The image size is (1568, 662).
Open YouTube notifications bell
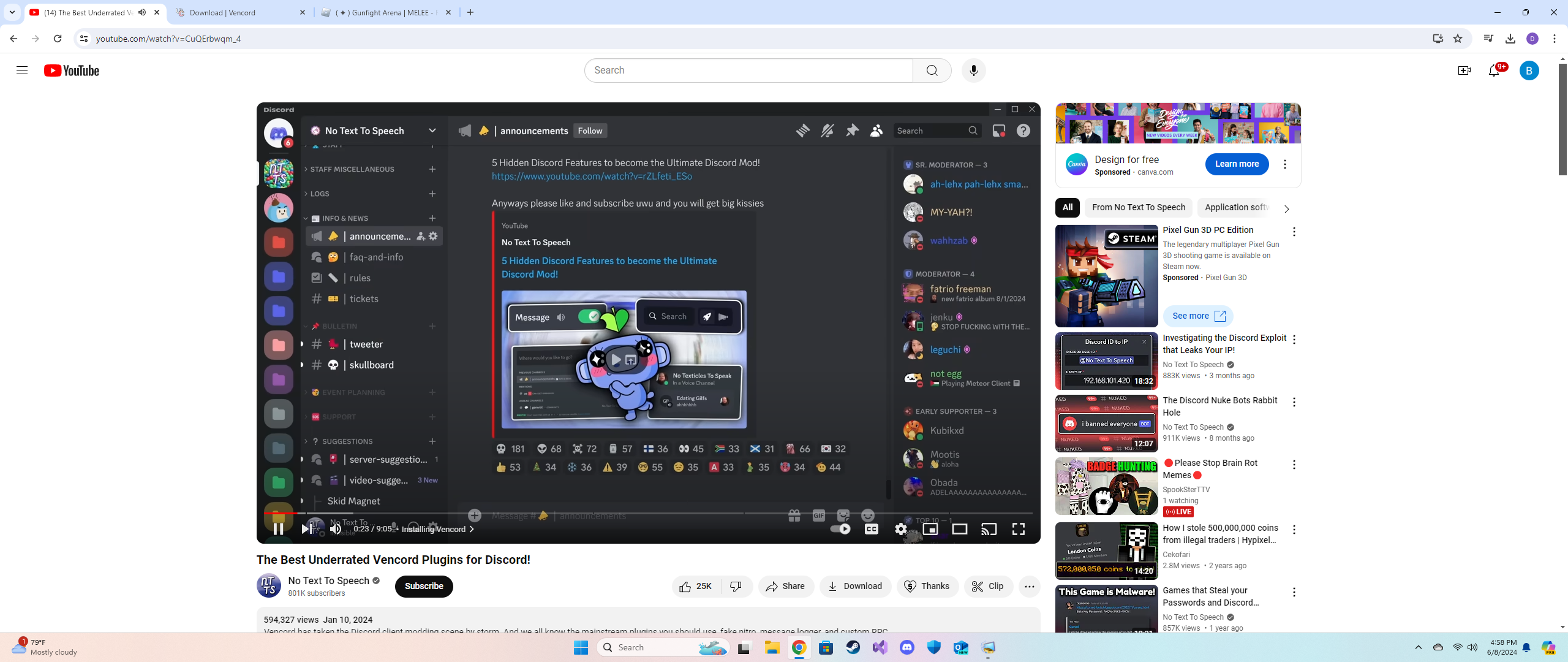pos(1494,70)
